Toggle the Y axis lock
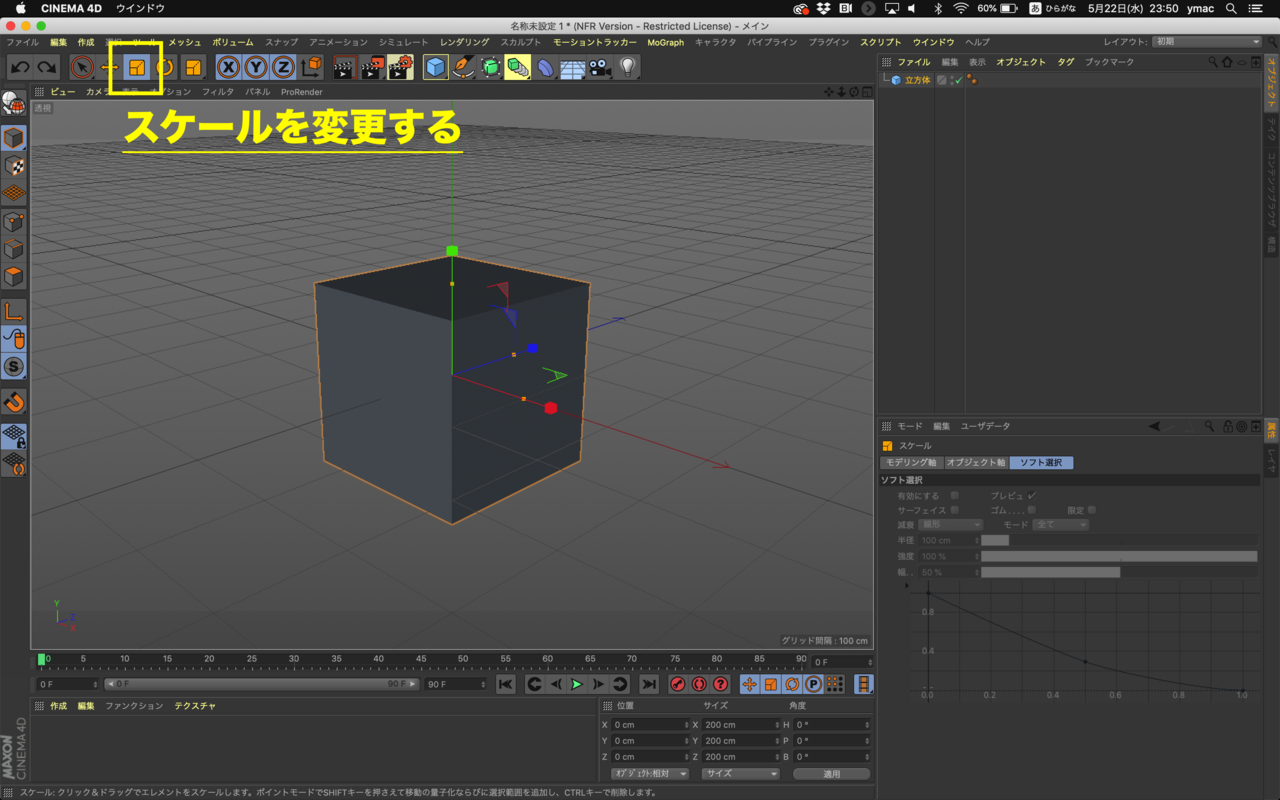 pos(256,68)
